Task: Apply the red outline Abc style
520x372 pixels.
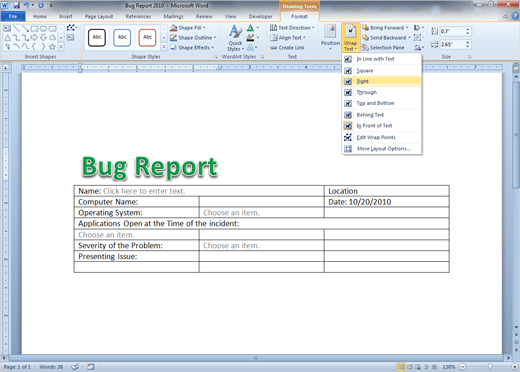Action: [147, 37]
